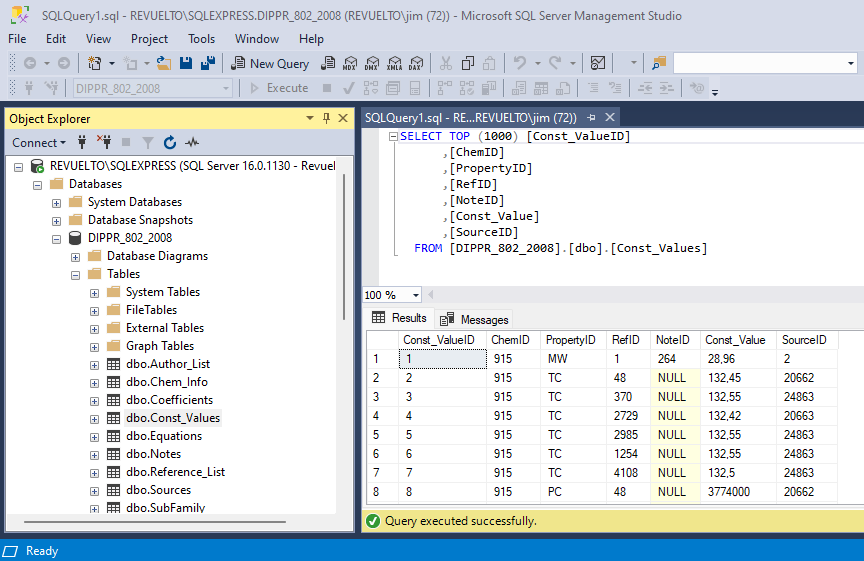This screenshot has height=561, width=864.
Task: Pin the Object Explorer panel
Action: 326,118
